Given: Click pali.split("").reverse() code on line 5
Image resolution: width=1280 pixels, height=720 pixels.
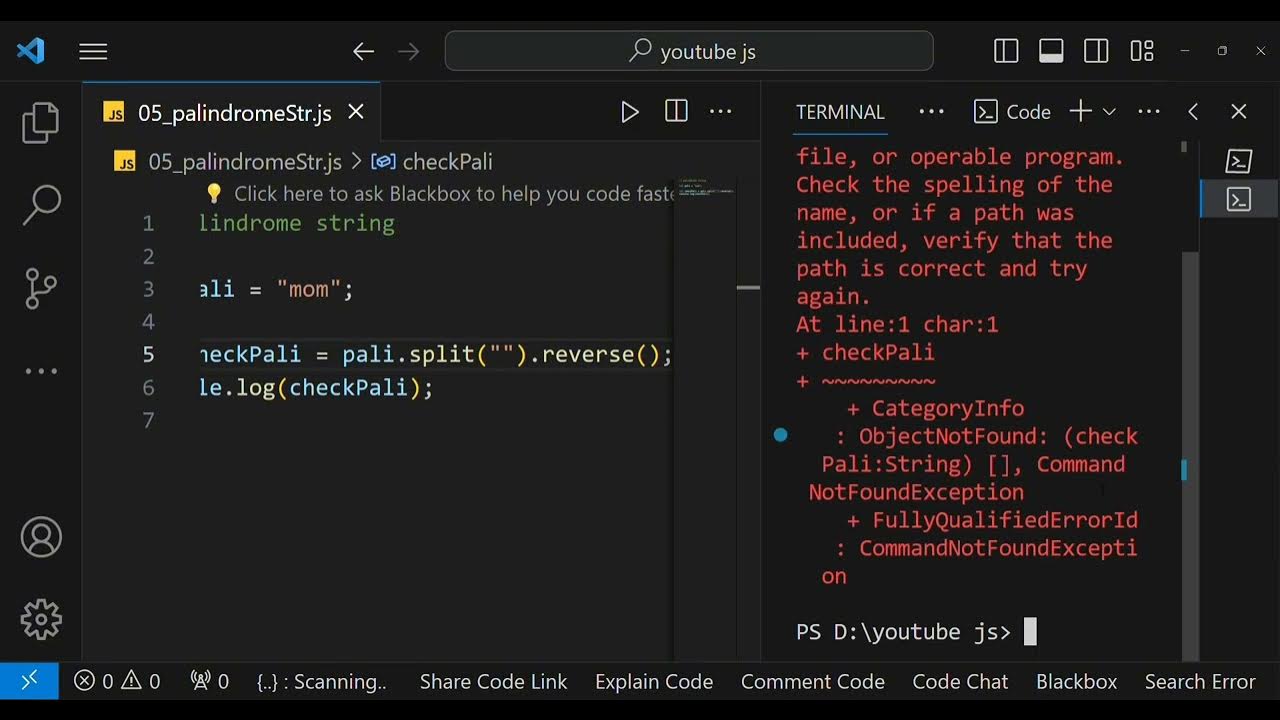Looking at the screenshot, I should point(501,355).
